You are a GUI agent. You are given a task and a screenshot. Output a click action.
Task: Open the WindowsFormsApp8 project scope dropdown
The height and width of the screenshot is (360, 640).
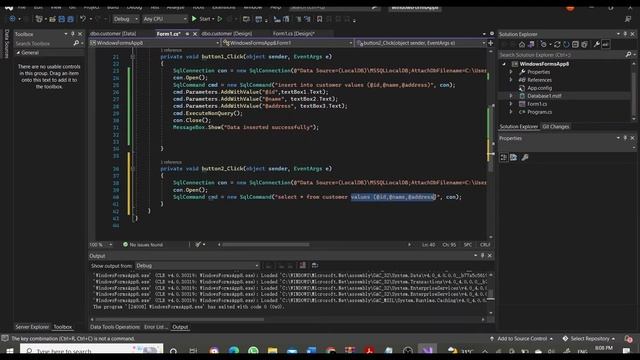pos(155,43)
